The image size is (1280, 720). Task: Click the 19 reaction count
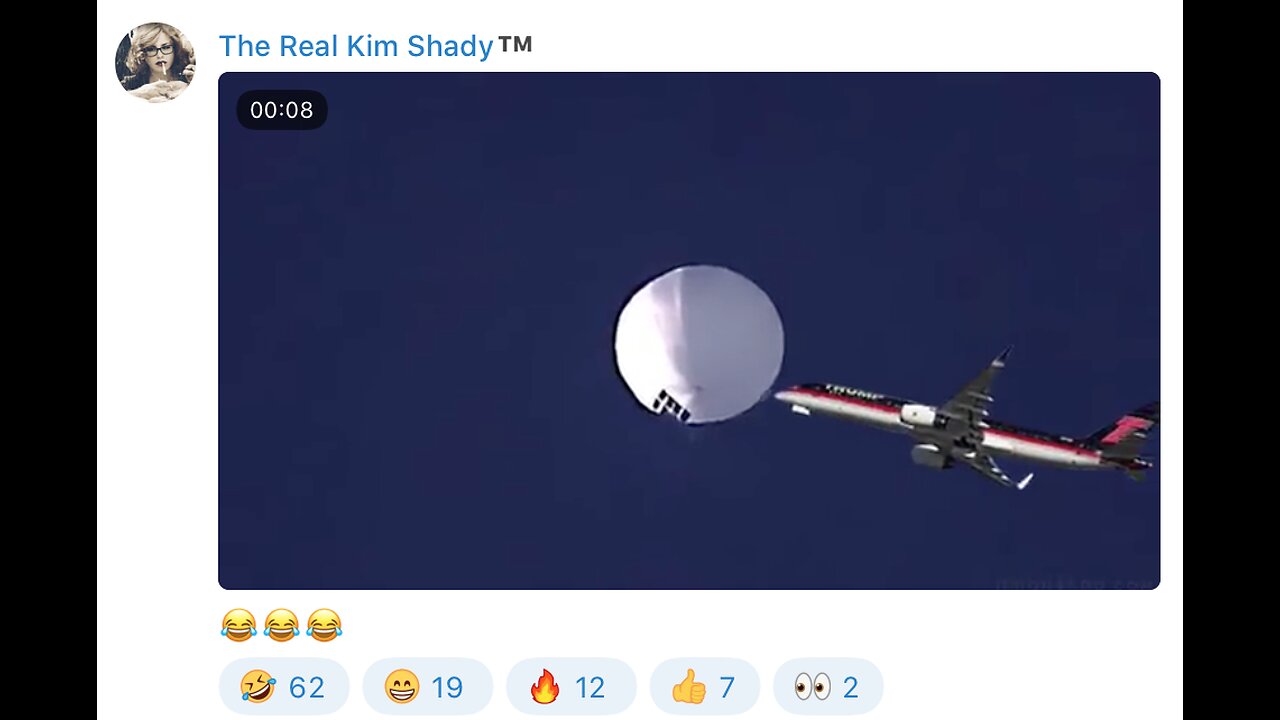[x=447, y=688]
